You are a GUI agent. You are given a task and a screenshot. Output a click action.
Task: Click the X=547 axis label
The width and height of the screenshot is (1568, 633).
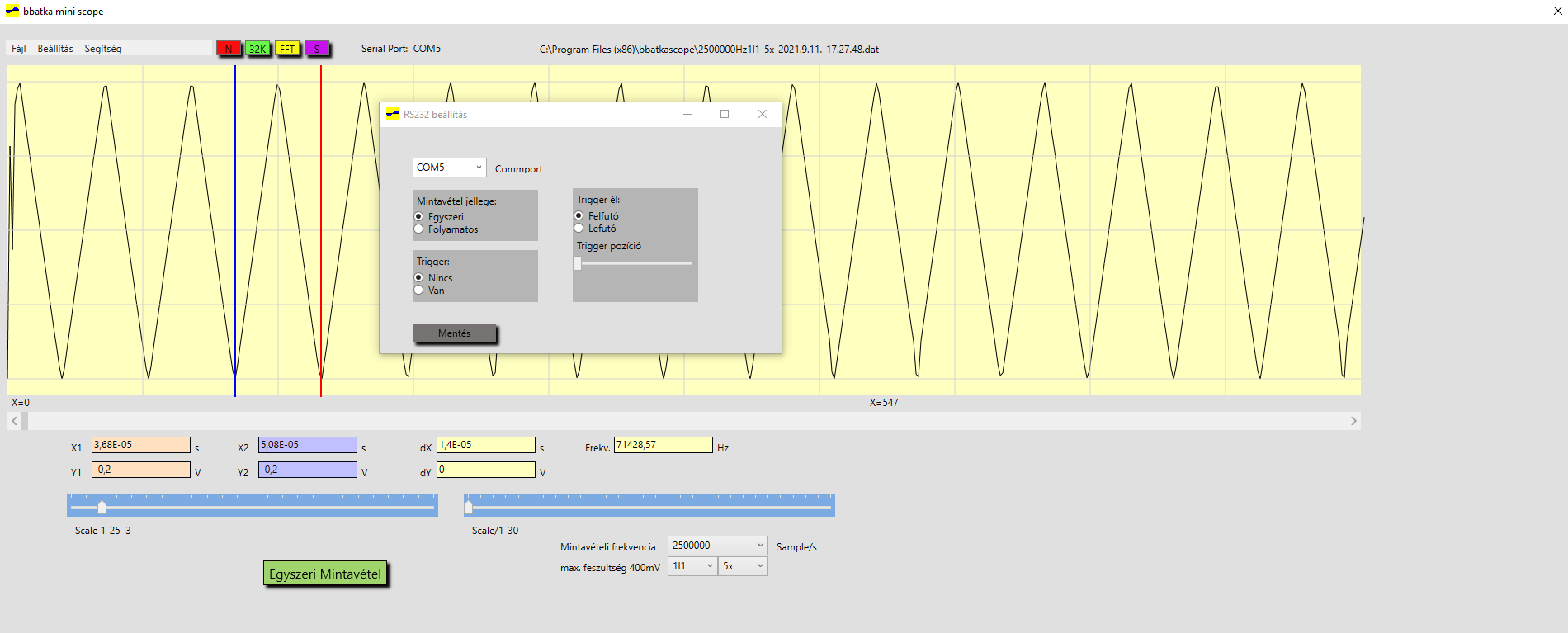[884, 403]
